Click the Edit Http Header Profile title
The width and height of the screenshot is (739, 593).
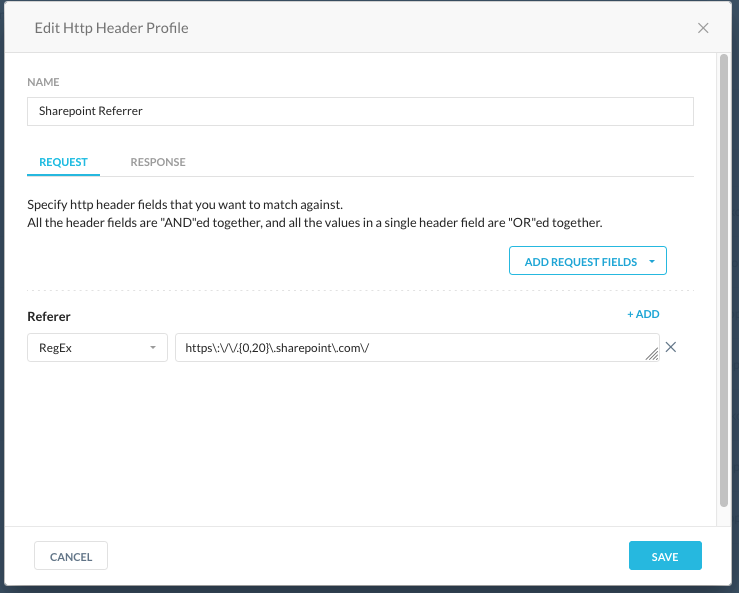[111, 28]
